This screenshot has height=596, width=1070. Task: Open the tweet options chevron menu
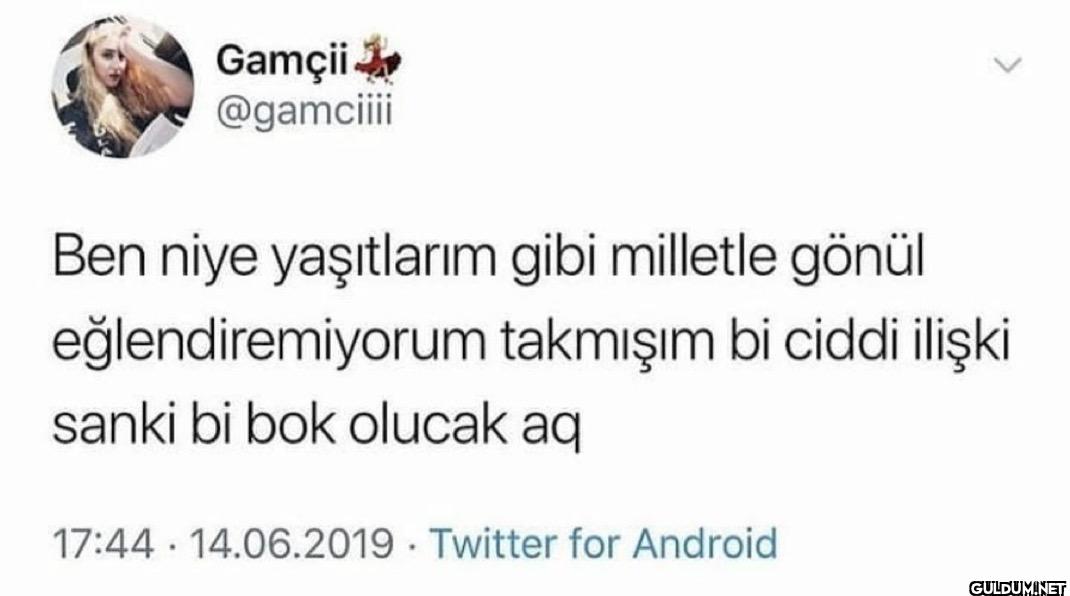(1007, 65)
